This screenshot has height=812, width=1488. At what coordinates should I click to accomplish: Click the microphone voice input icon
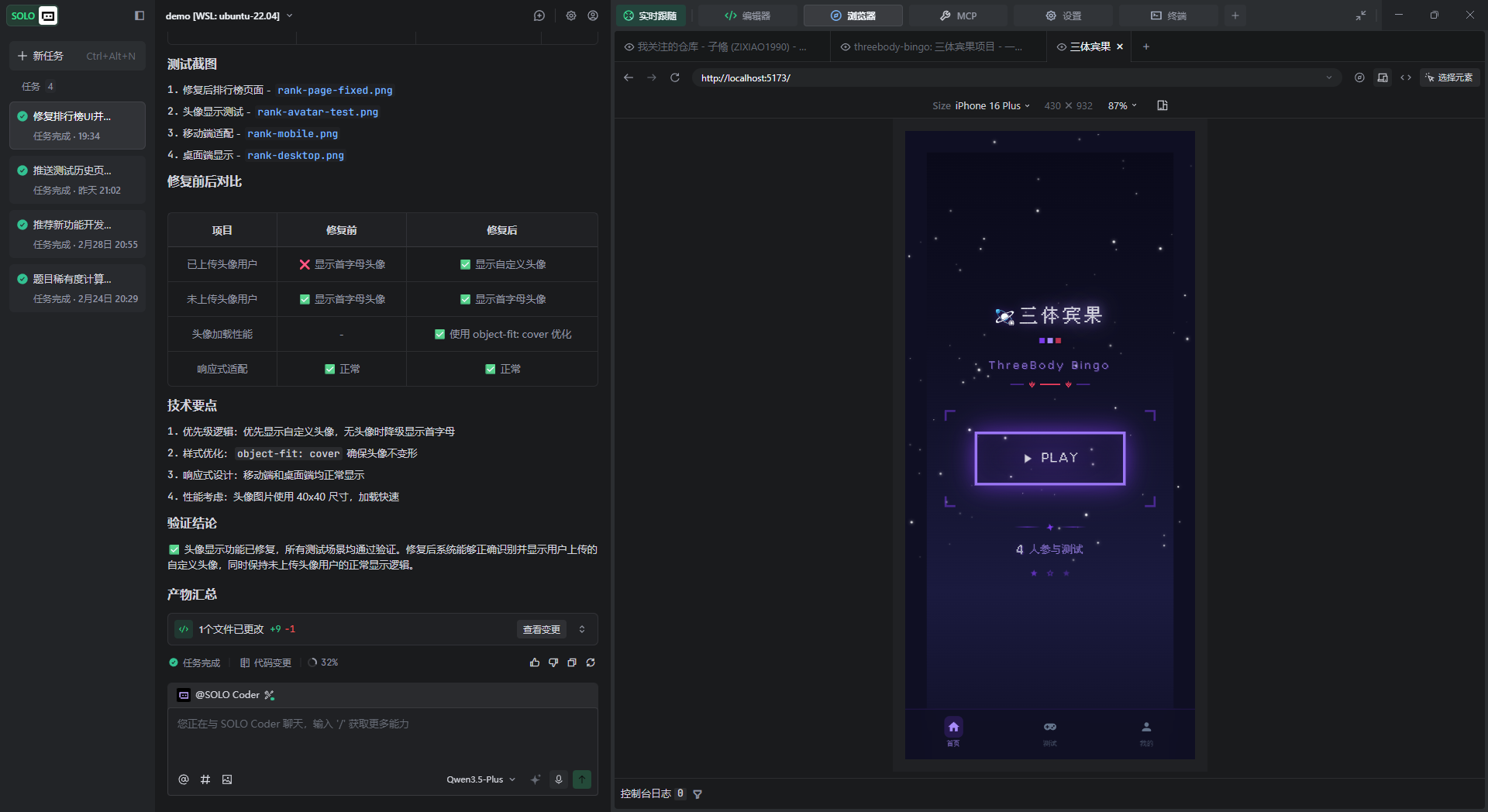tap(559, 779)
